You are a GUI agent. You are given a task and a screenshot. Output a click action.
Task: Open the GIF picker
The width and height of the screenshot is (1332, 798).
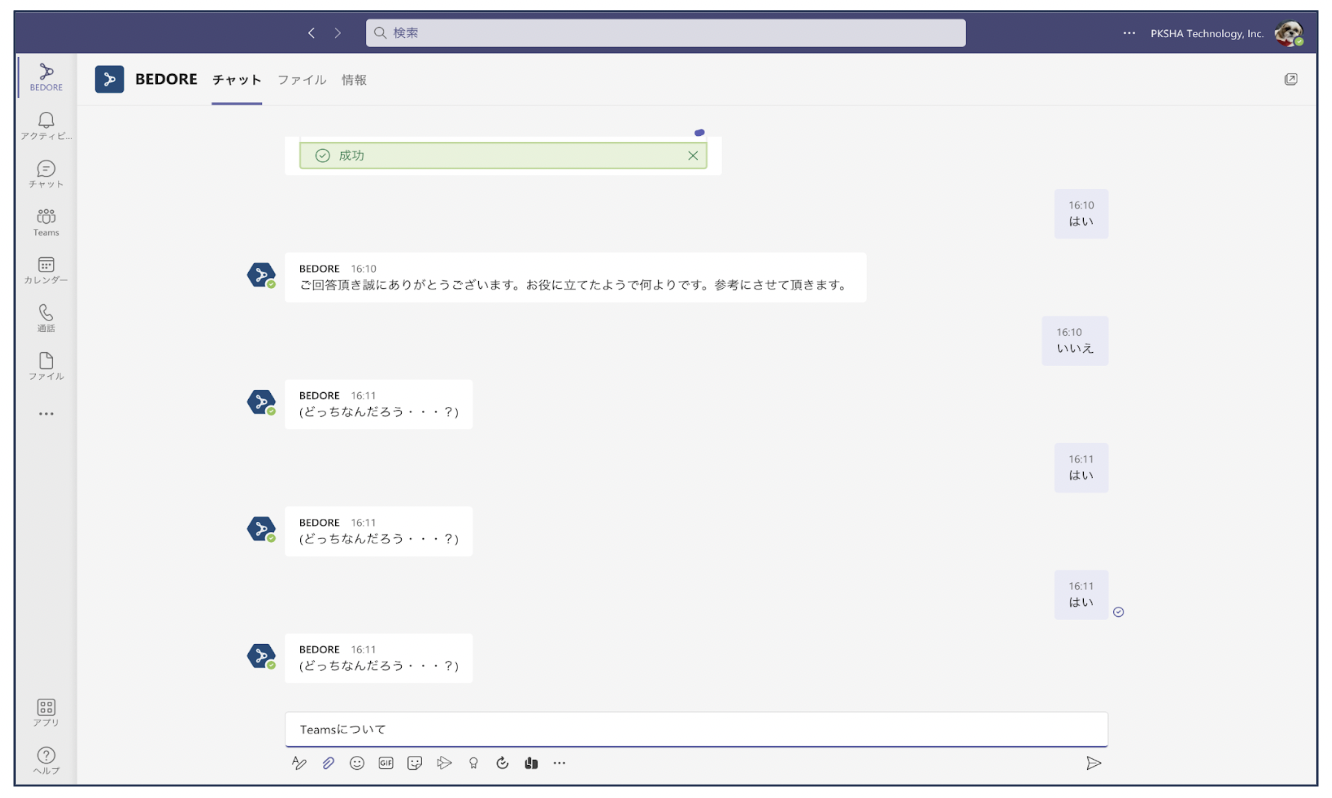(x=386, y=763)
